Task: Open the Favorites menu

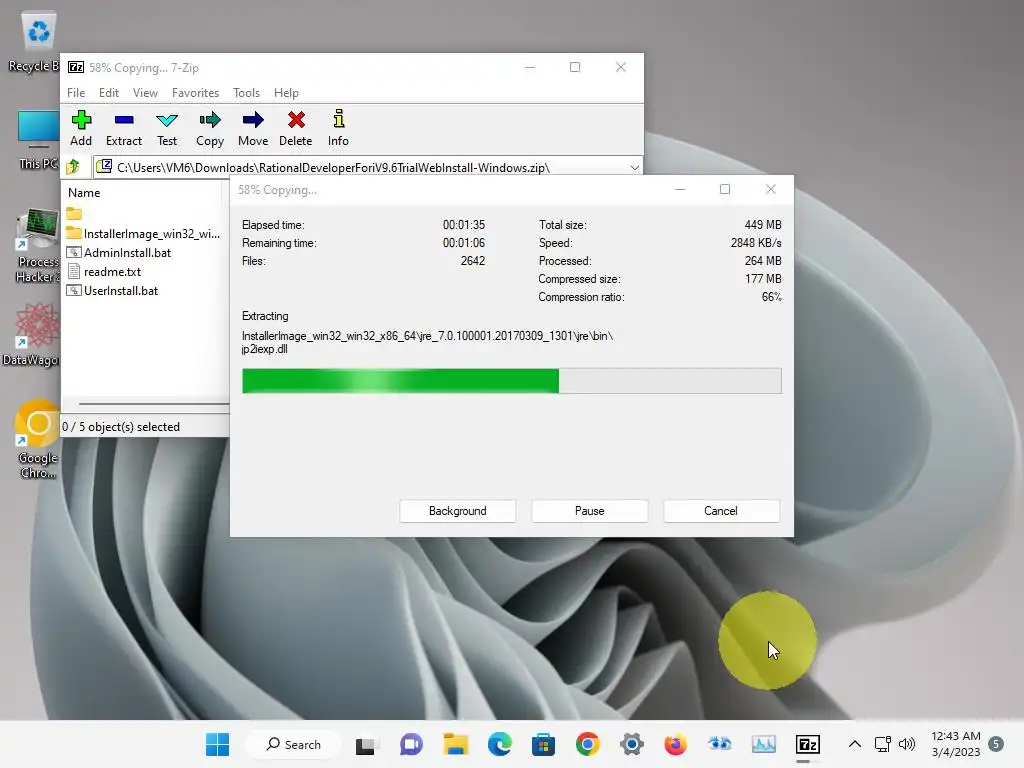Action: (195, 93)
